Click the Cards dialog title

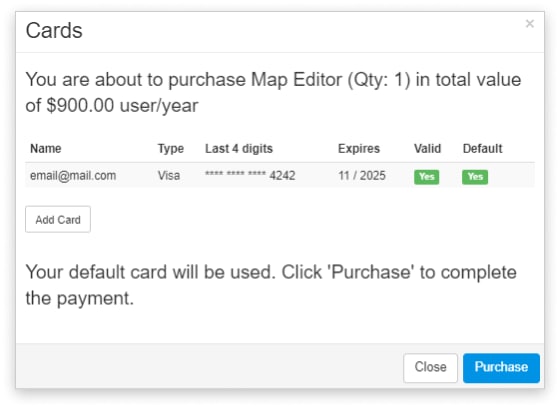click(x=54, y=30)
